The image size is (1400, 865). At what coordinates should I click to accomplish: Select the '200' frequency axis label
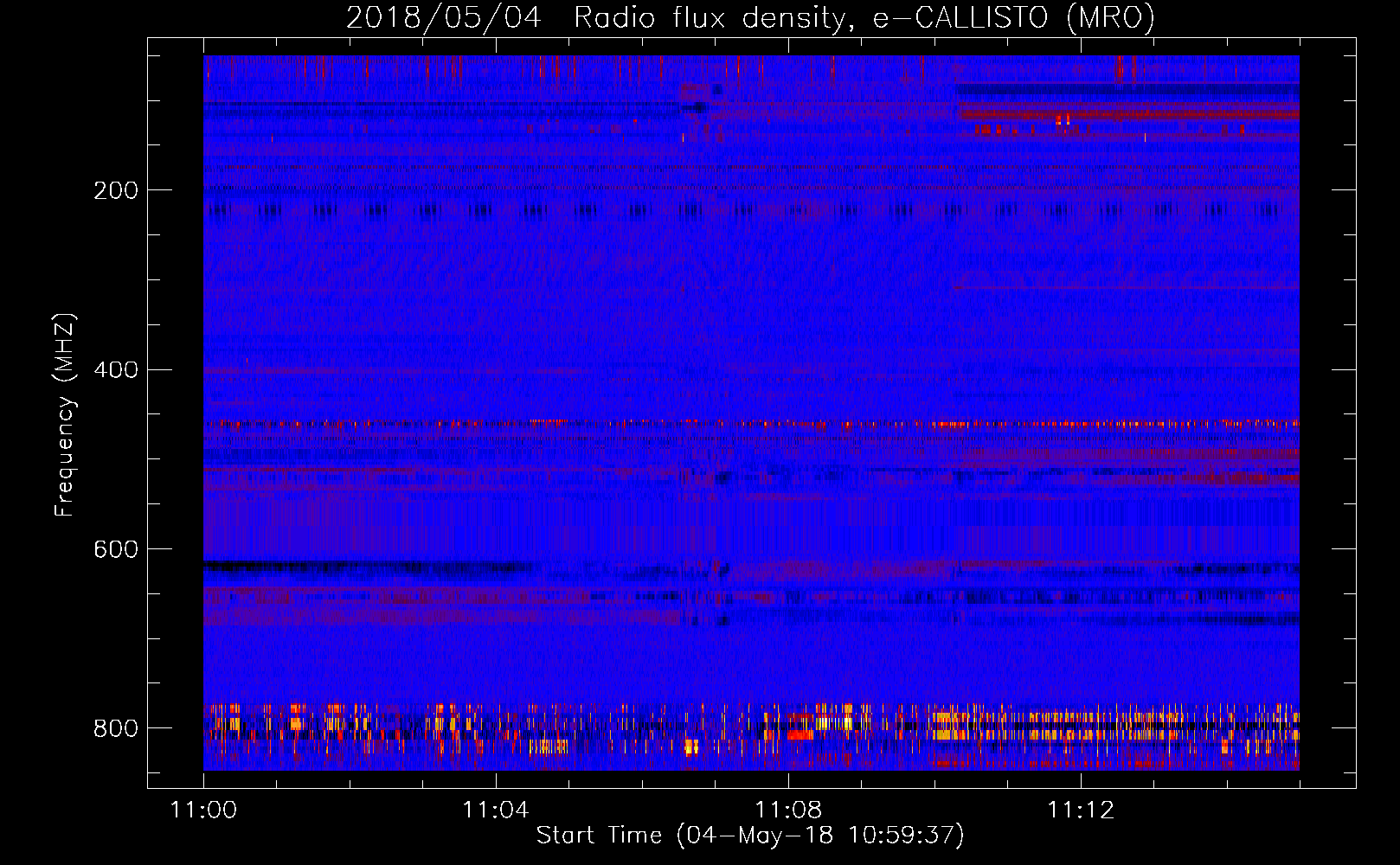coord(116,190)
